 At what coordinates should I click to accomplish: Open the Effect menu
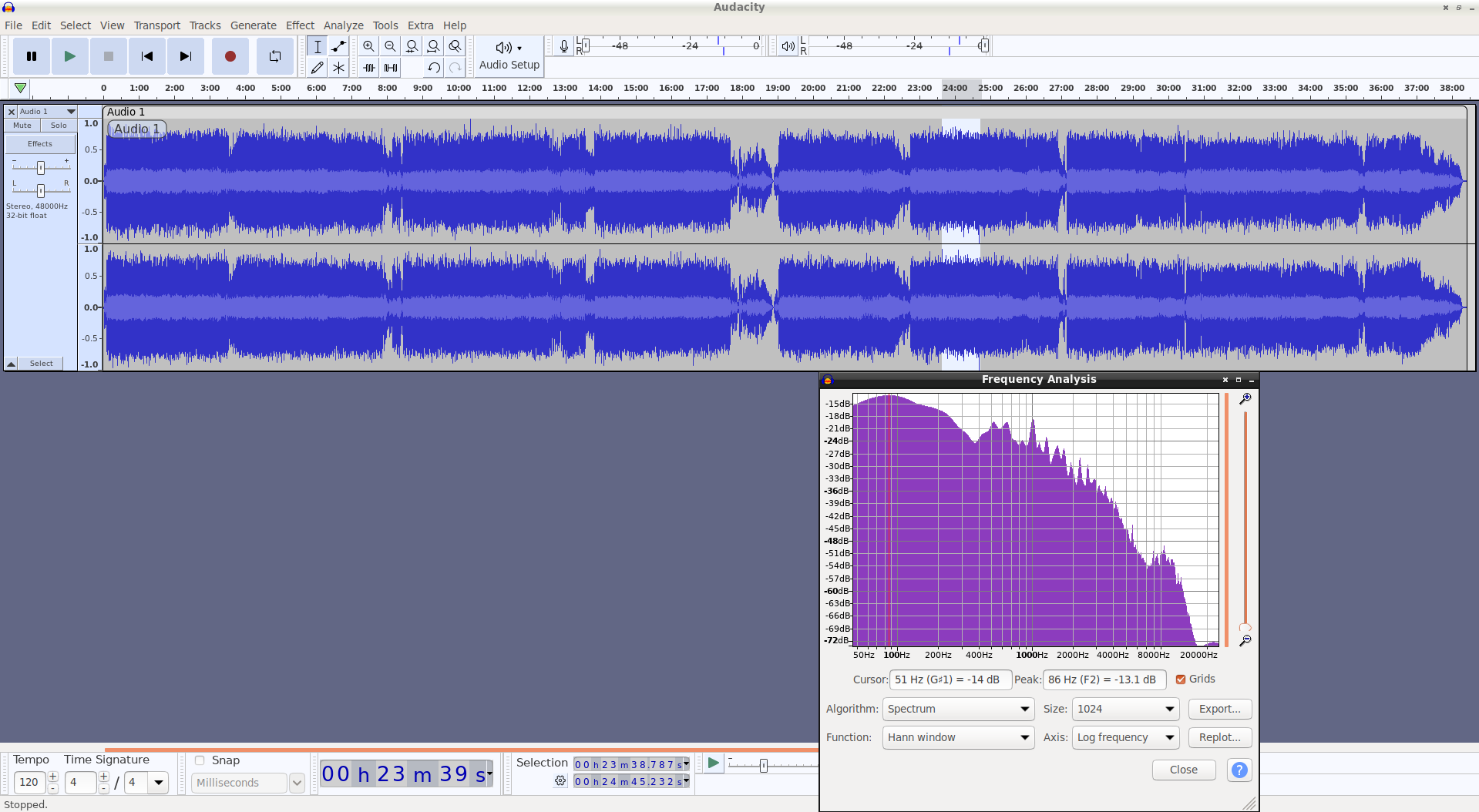301,25
